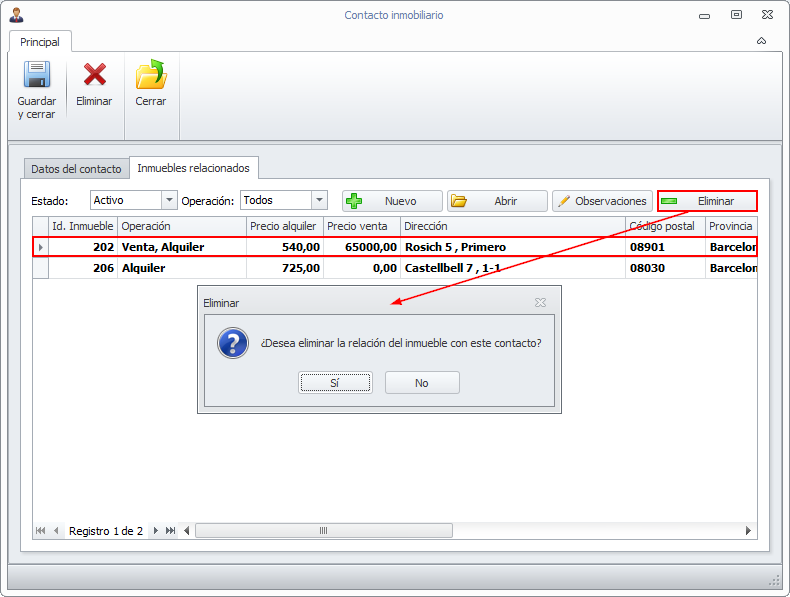Click postal code 08030 cell
This screenshot has width=790, height=597.
666,268
